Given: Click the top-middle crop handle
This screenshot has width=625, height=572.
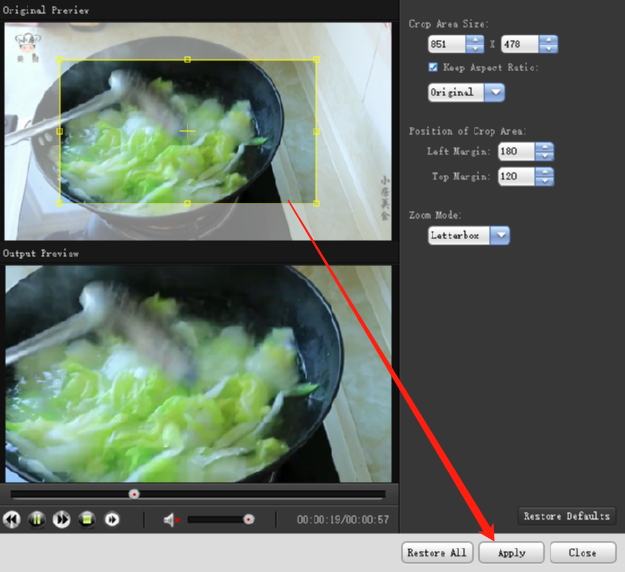Looking at the screenshot, I should tap(187, 60).
